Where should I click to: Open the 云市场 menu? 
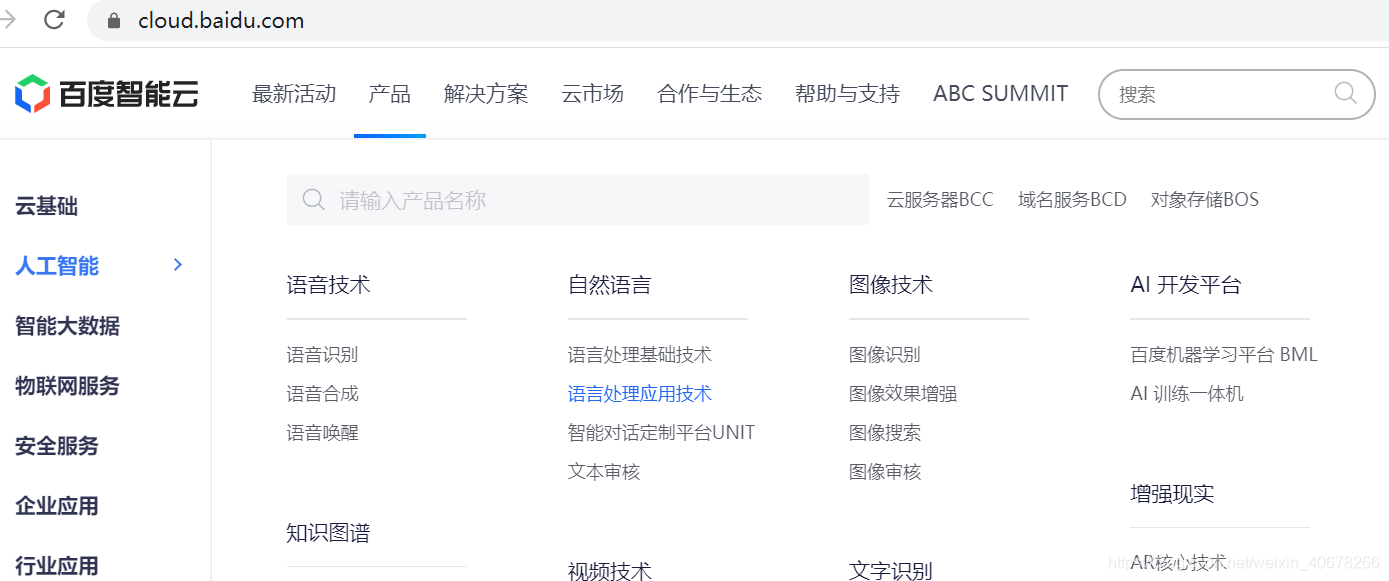pos(592,94)
